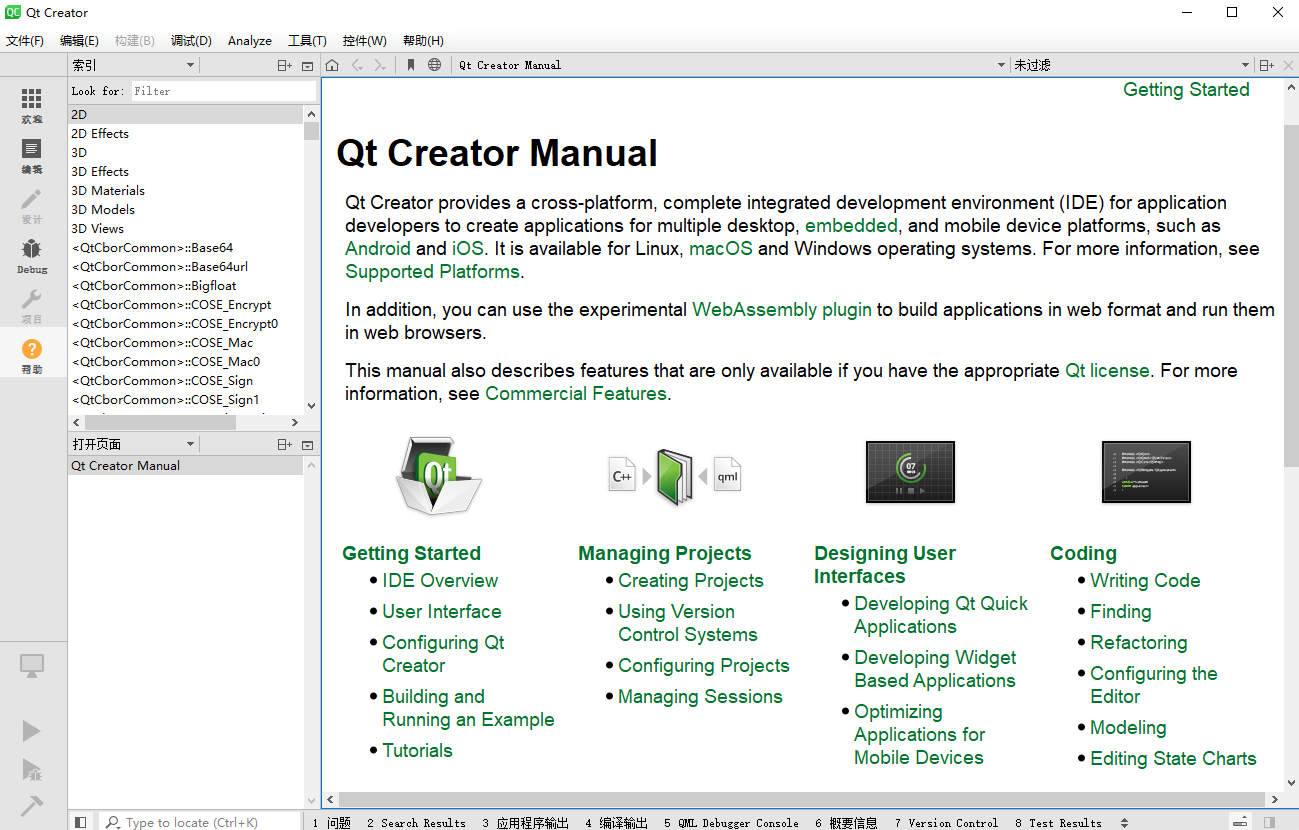Show the 1 问题 output pane
Screen dimensions: 1299x830
click(332, 823)
